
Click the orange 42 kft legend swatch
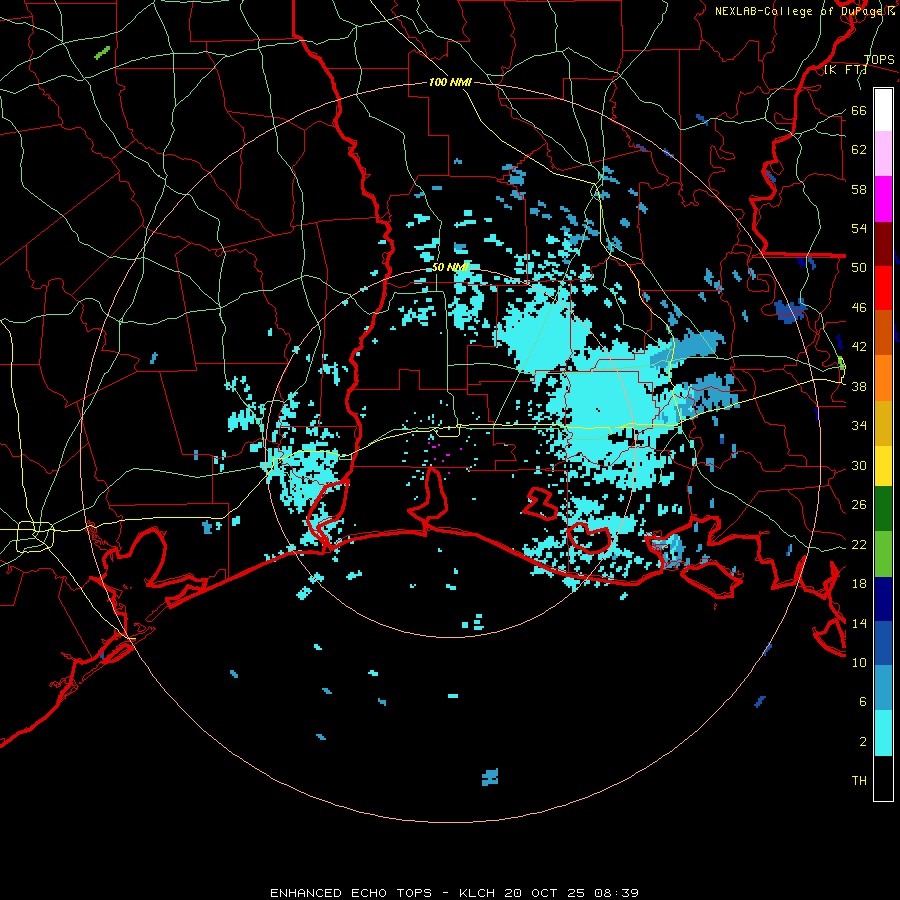click(x=883, y=378)
